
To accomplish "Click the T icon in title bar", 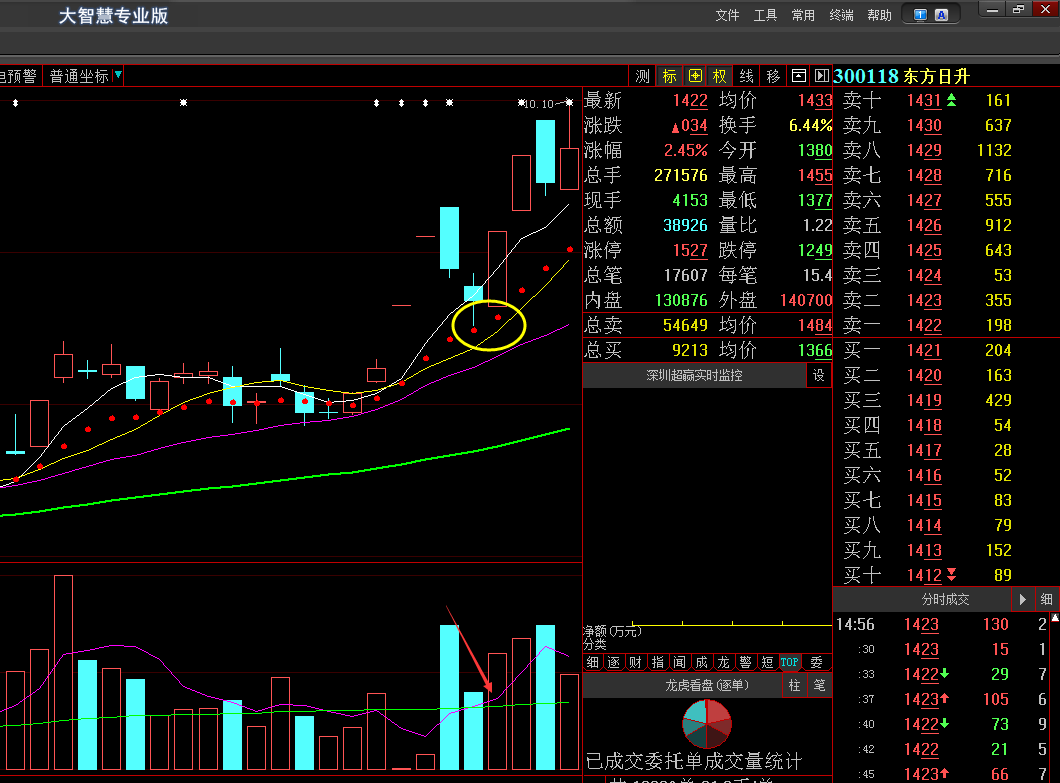I will click(920, 15).
